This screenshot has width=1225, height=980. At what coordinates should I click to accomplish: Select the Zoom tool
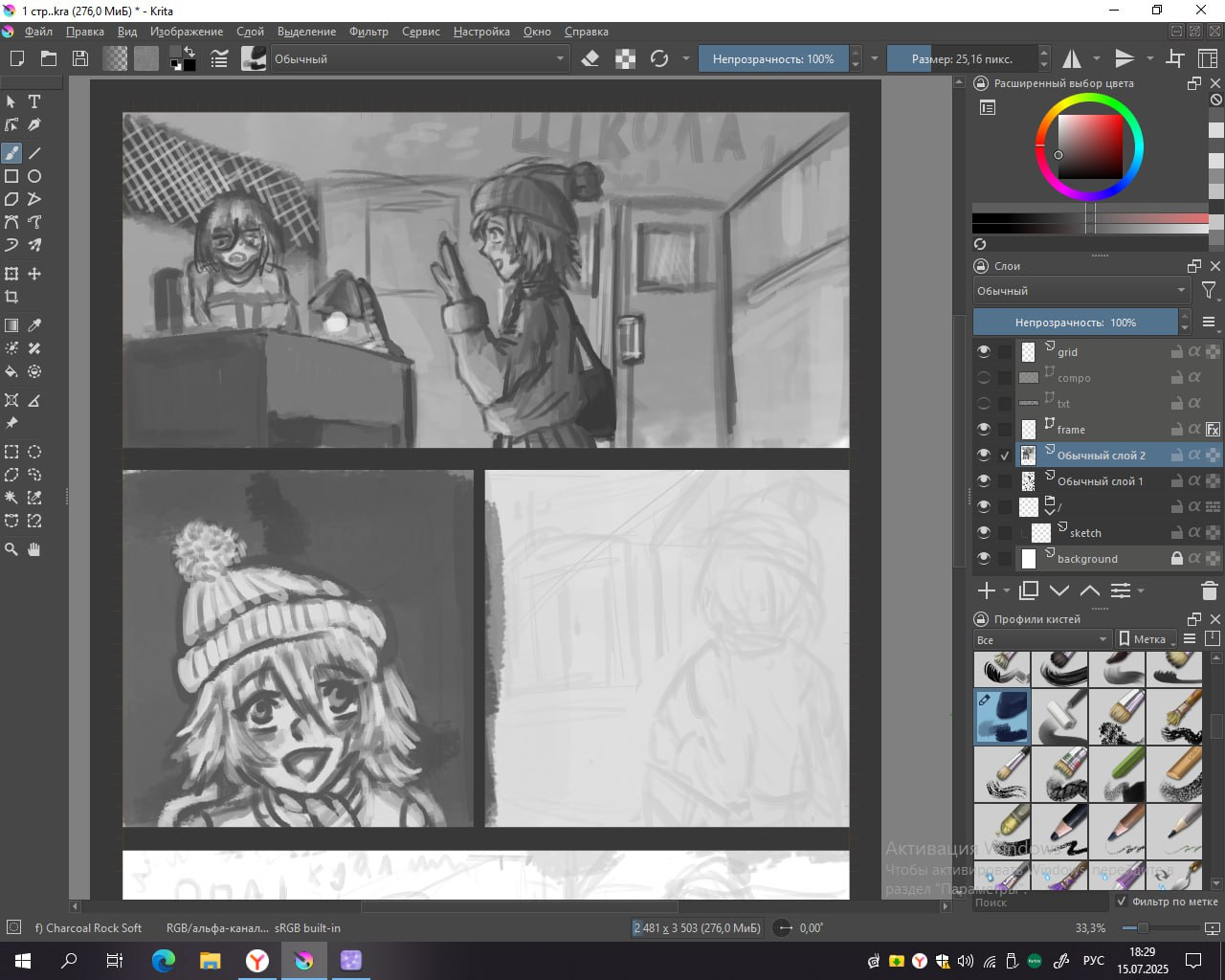[11, 549]
